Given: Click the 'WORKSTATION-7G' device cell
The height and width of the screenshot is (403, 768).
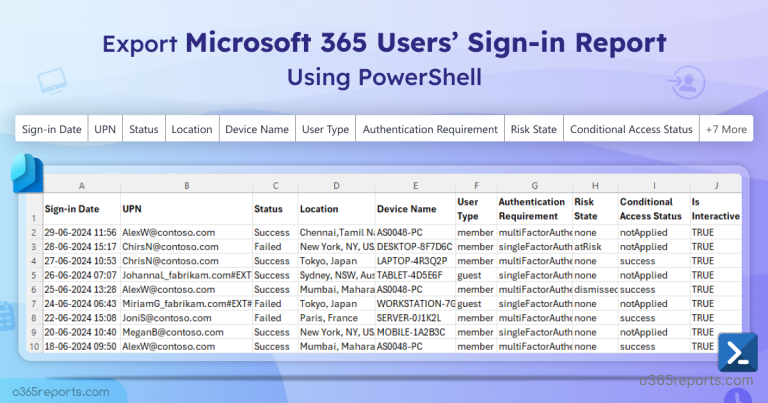Looking at the screenshot, I should 415,304.
